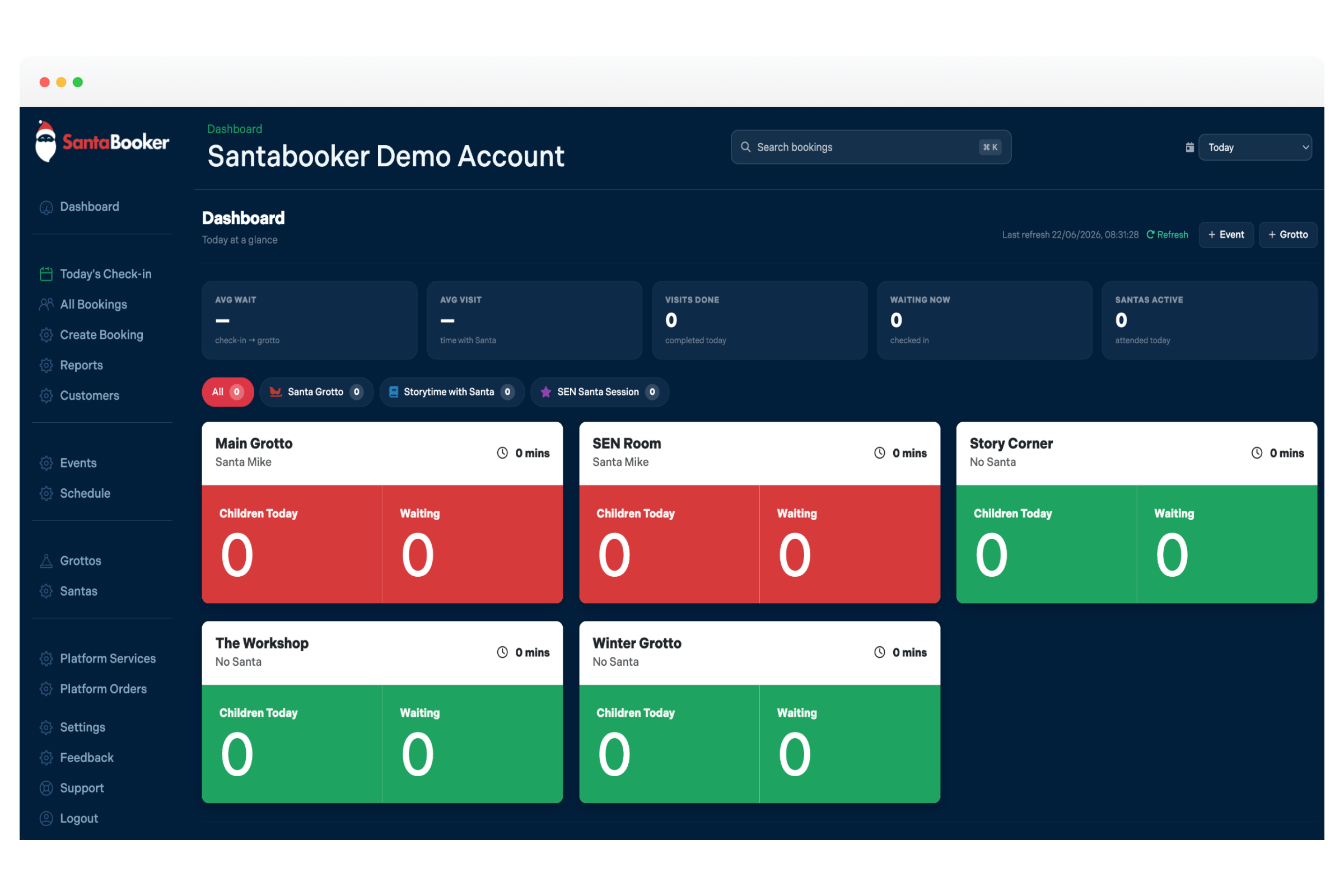Image resolution: width=1344 pixels, height=896 pixels.
Task: Click the Platform Services icon
Action: point(46,659)
